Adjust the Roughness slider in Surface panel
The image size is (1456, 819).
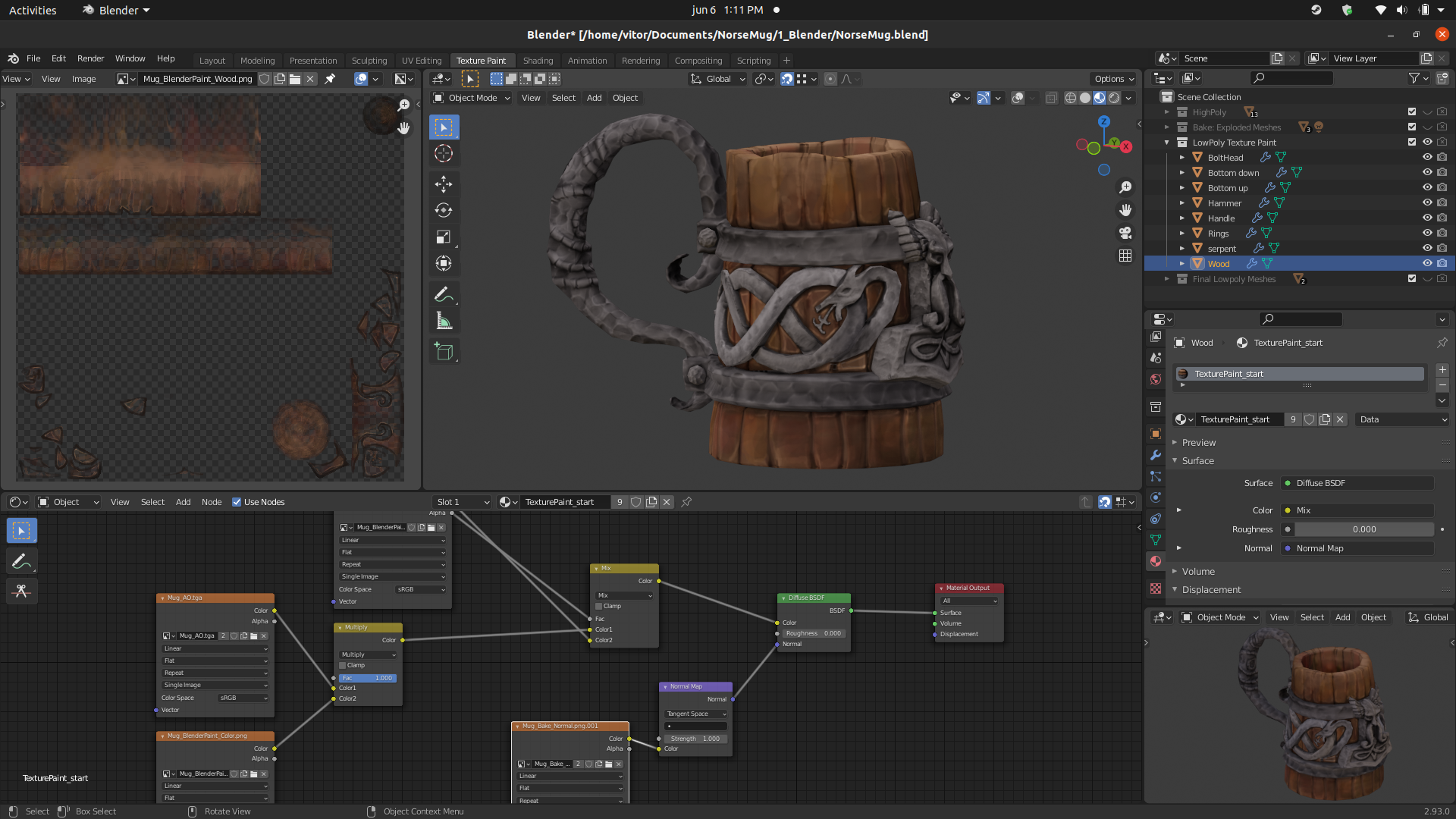[1363, 529]
